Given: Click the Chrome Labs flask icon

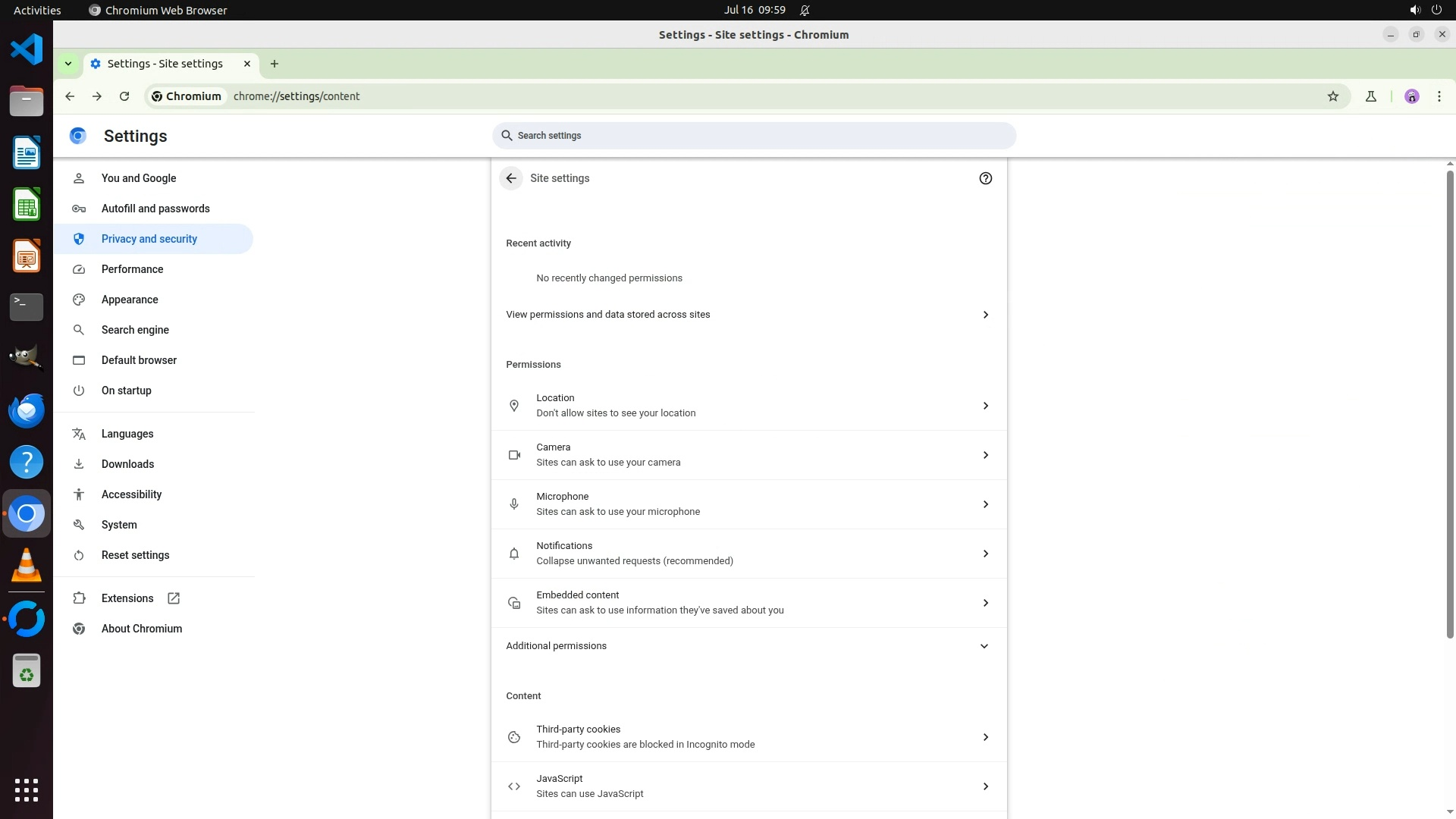Looking at the screenshot, I should [x=1370, y=96].
